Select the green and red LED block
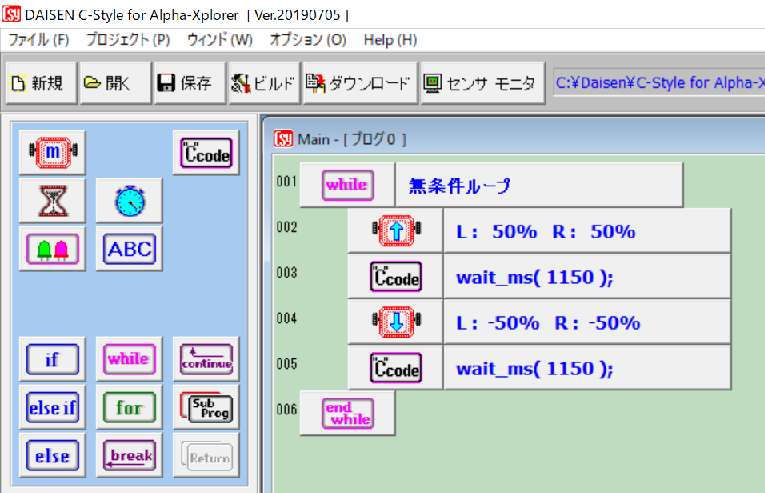The height and width of the screenshot is (493, 765). click(x=53, y=249)
